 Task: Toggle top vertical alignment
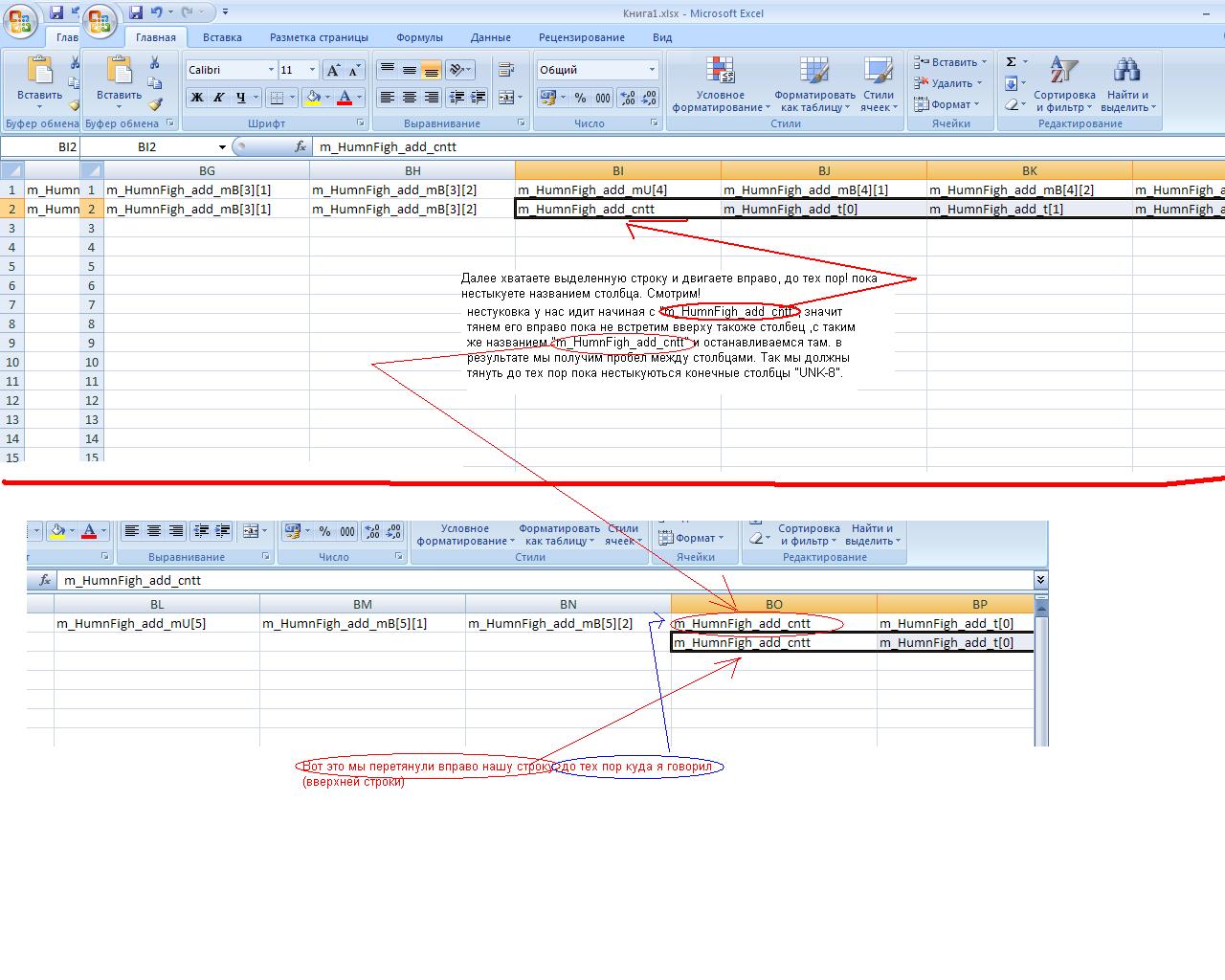click(387, 70)
